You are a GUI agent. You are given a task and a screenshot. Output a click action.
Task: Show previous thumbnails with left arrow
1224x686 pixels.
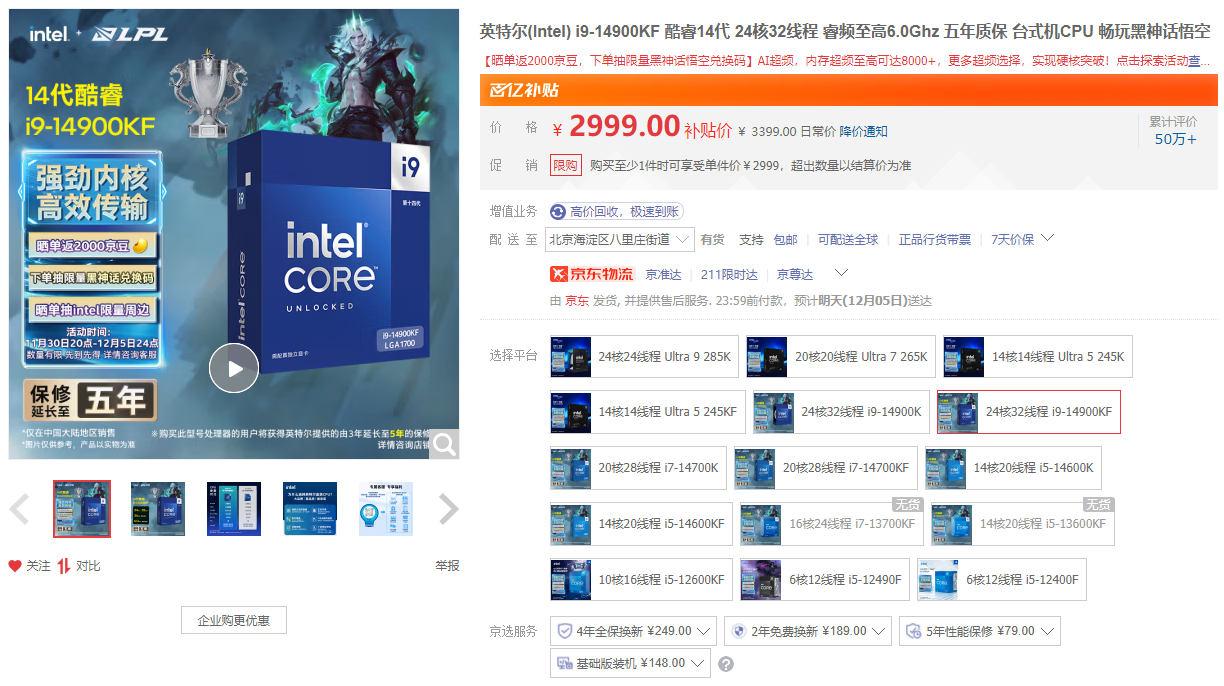pos(19,509)
